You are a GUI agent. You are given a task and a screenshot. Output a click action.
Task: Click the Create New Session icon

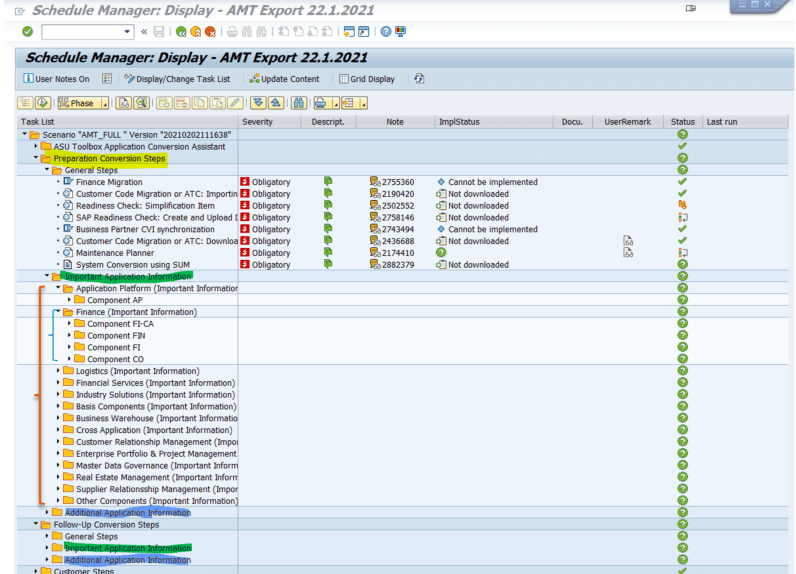pyautogui.click(x=349, y=31)
